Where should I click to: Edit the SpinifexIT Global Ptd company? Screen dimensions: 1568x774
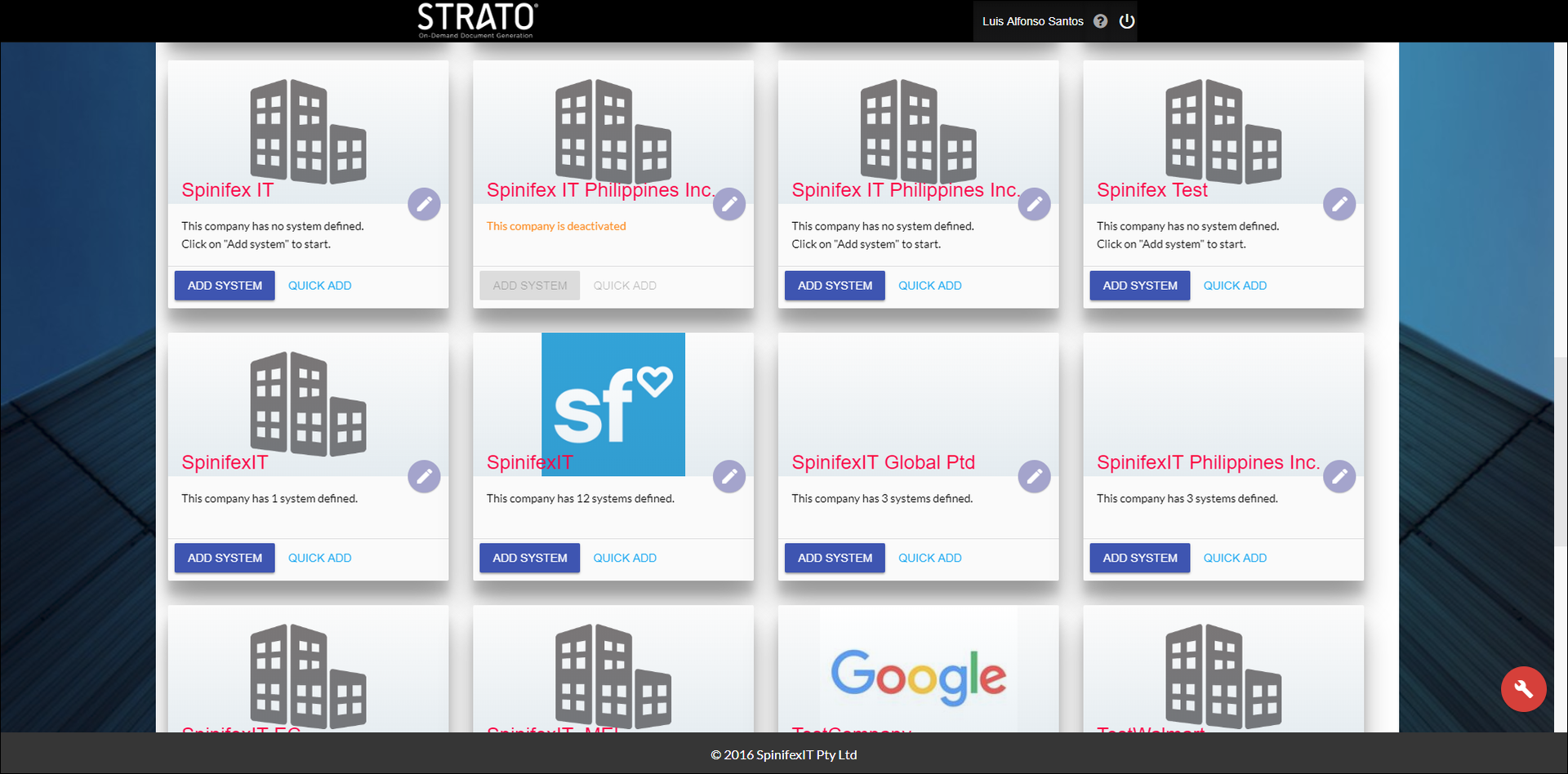tap(1034, 476)
